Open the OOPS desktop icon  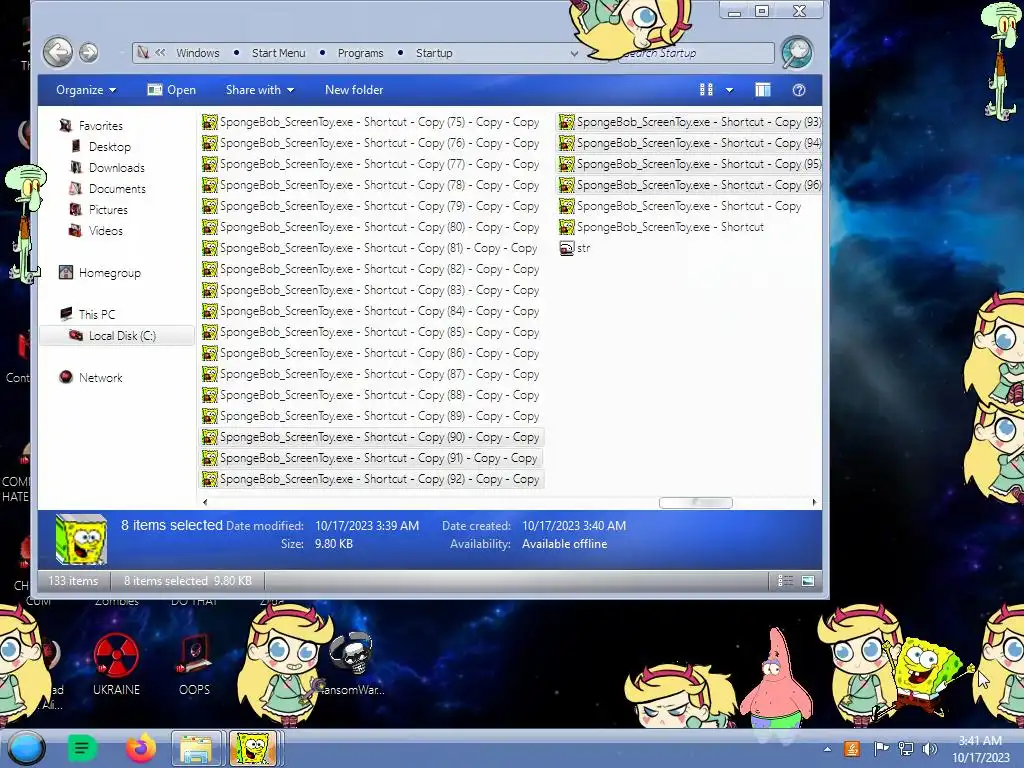[x=194, y=664]
